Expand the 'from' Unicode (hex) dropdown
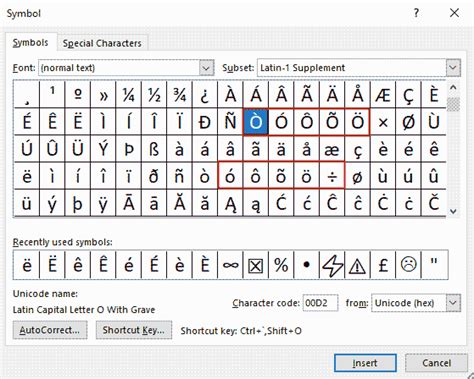 tap(453, 303)
